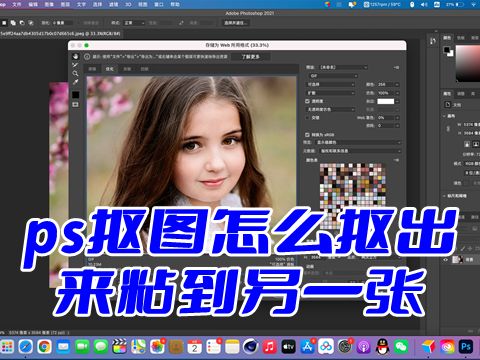
Task: Toggle slices visibility icon in Save for Web
Action: (76, 105)
